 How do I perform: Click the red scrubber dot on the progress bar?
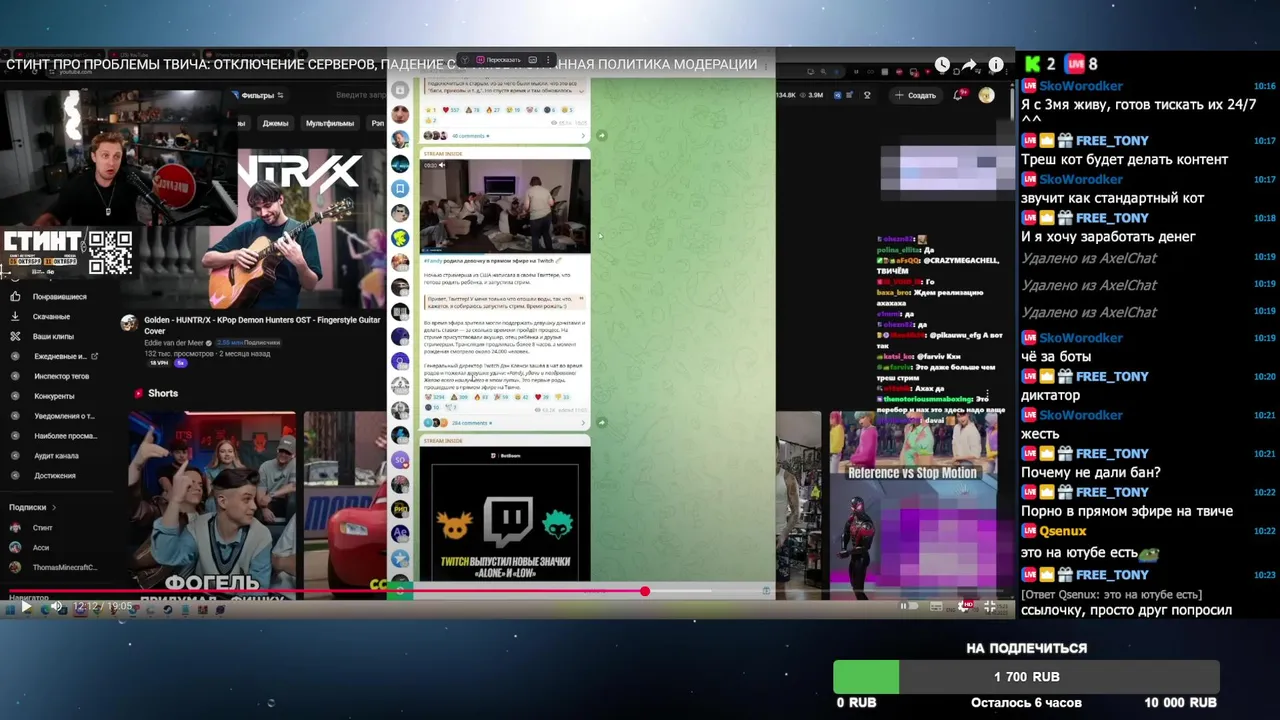(x=645, y=592)
